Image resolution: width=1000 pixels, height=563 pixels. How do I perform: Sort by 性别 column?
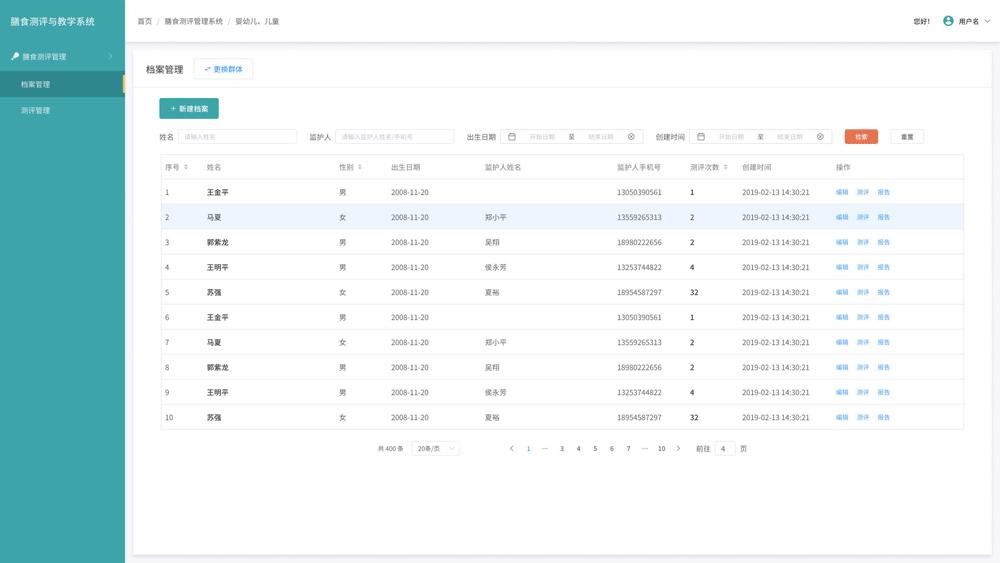[x=360, y=167]
